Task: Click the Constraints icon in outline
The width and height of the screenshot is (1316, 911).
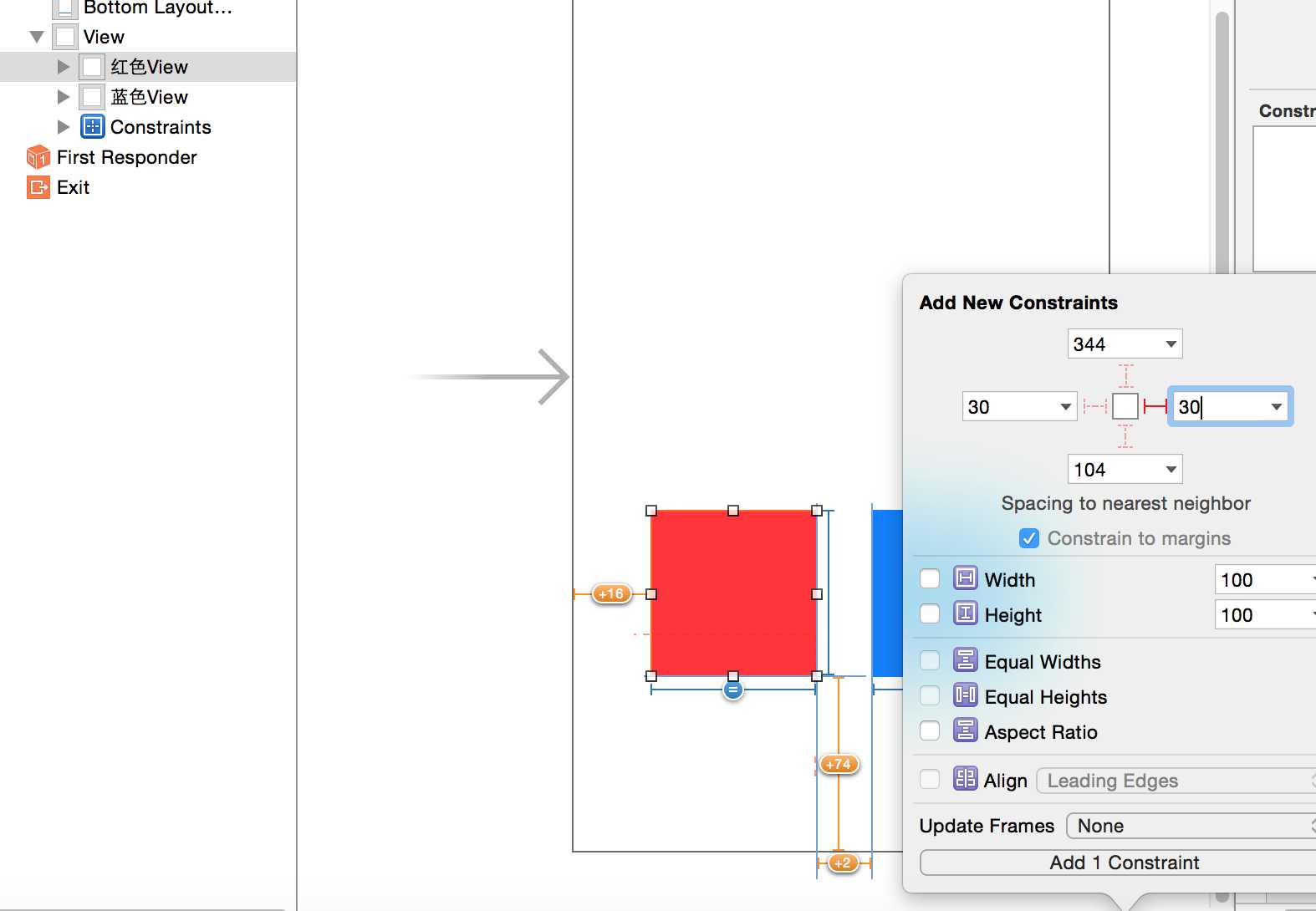Action: (92, 127)
